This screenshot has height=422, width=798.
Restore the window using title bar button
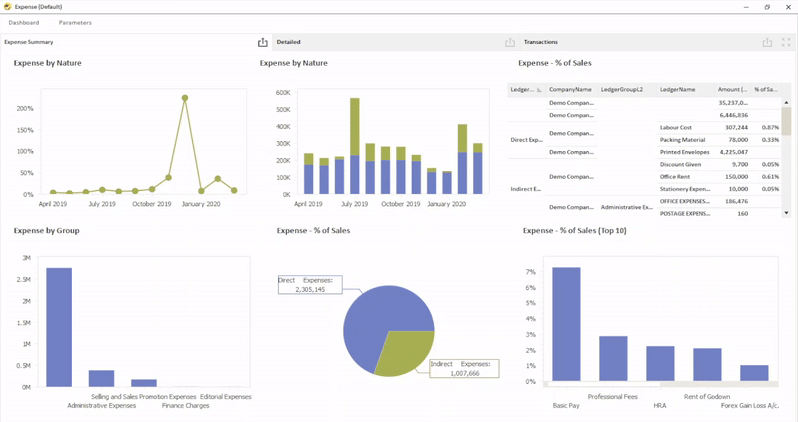(x=767, y=6)
